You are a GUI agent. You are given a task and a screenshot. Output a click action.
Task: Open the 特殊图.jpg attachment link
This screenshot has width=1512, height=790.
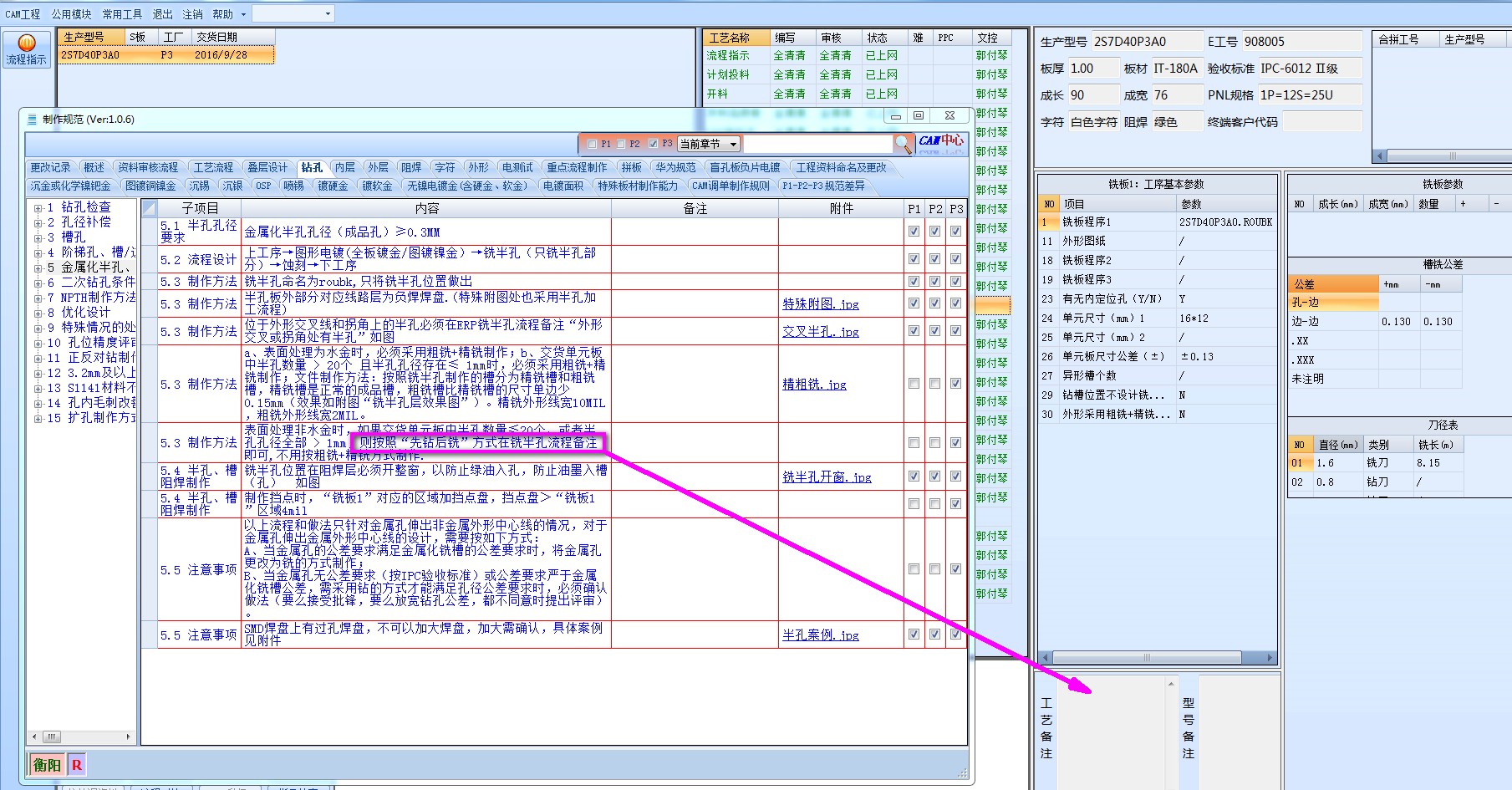[x=820, y=304]
